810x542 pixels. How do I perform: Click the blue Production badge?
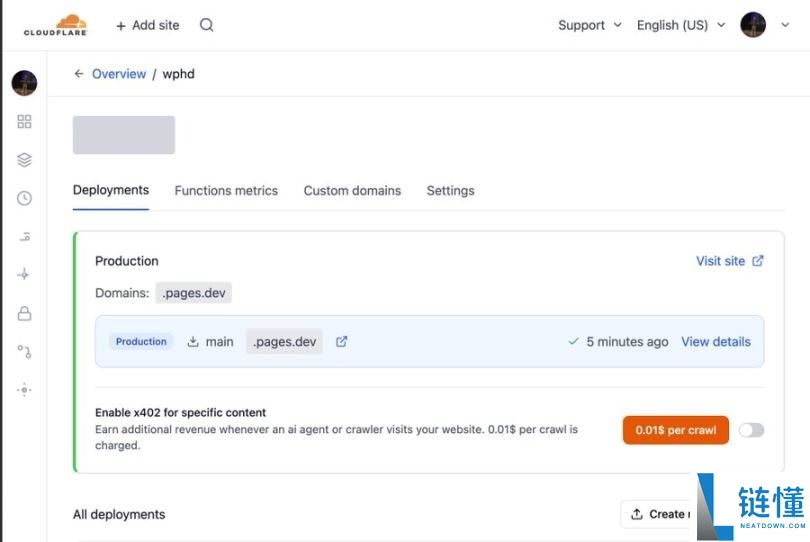click(141, 342)
